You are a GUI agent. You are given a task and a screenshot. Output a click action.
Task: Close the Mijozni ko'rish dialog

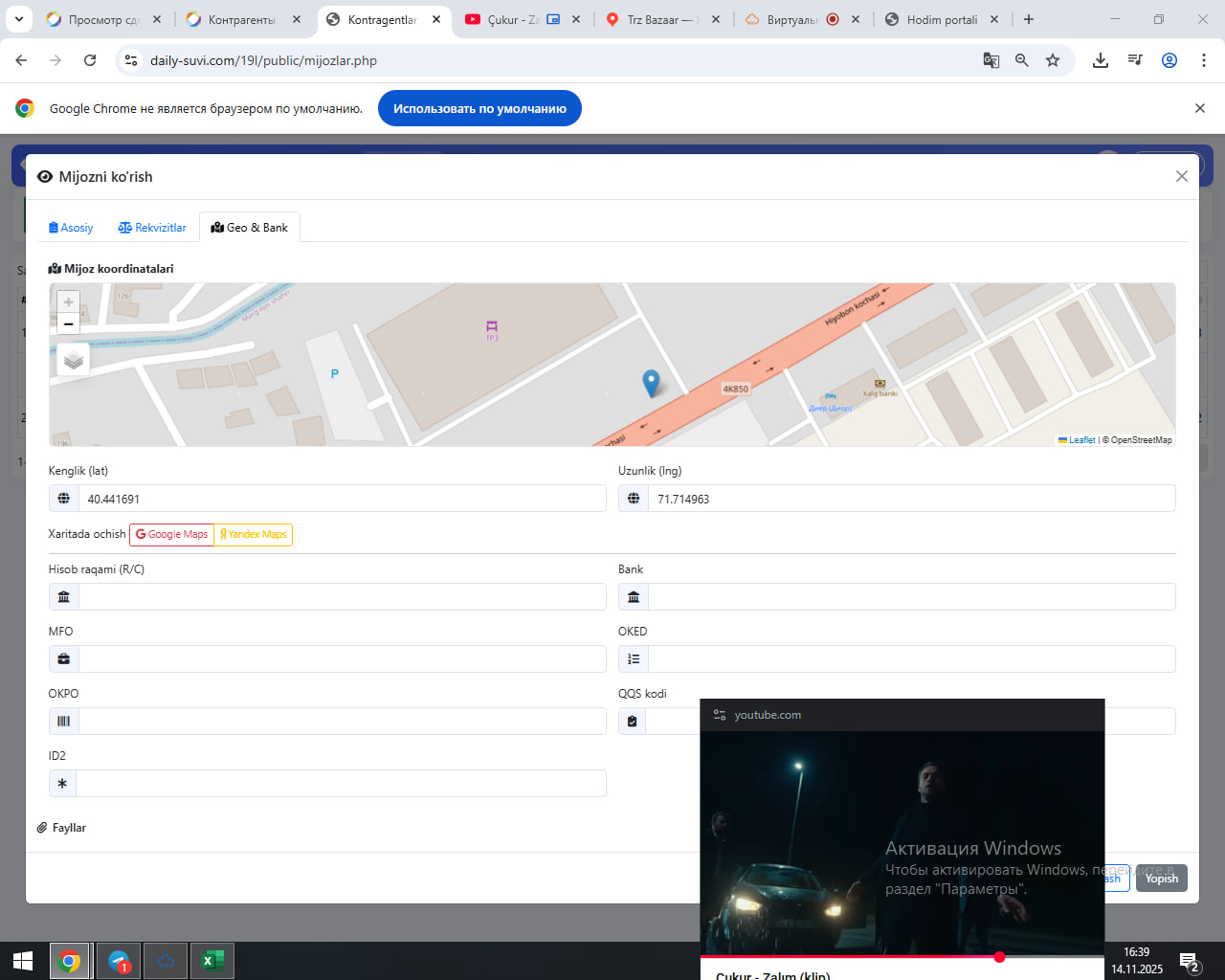(1182, 176)
